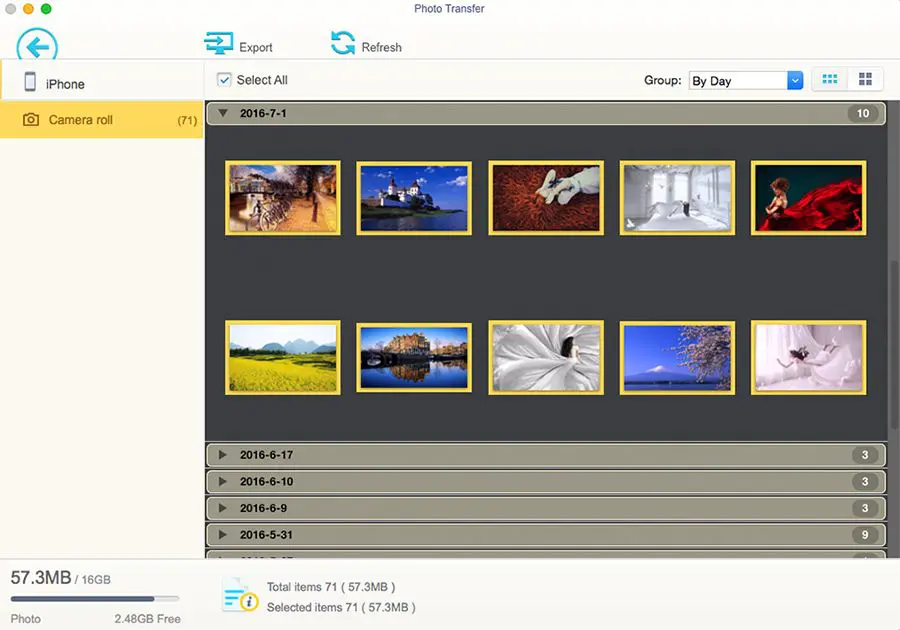Viewport: 900px width, 630px height.
Task: Click the iPhone device icon
Action: 30,83
